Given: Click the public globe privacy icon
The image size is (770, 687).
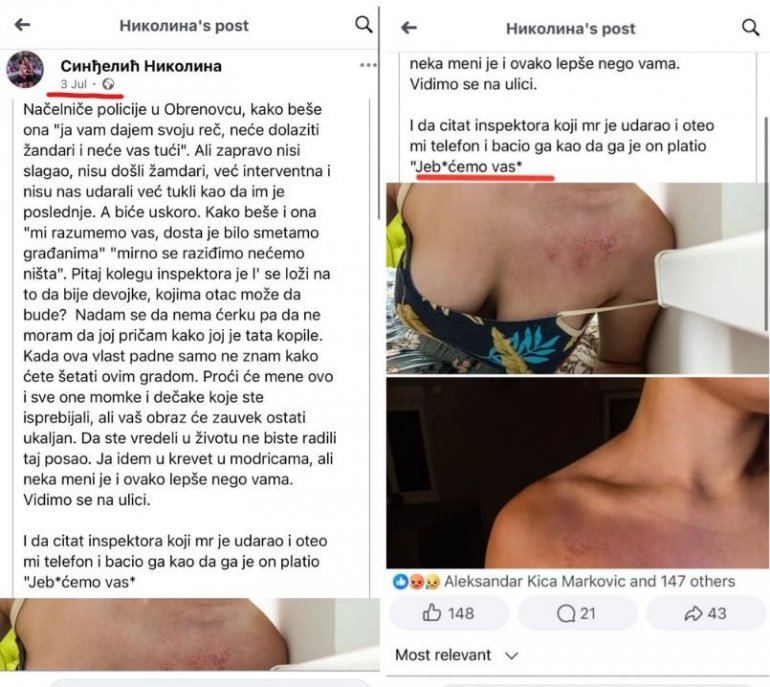Looking at the screenshot, I should [x=108, y=84].
